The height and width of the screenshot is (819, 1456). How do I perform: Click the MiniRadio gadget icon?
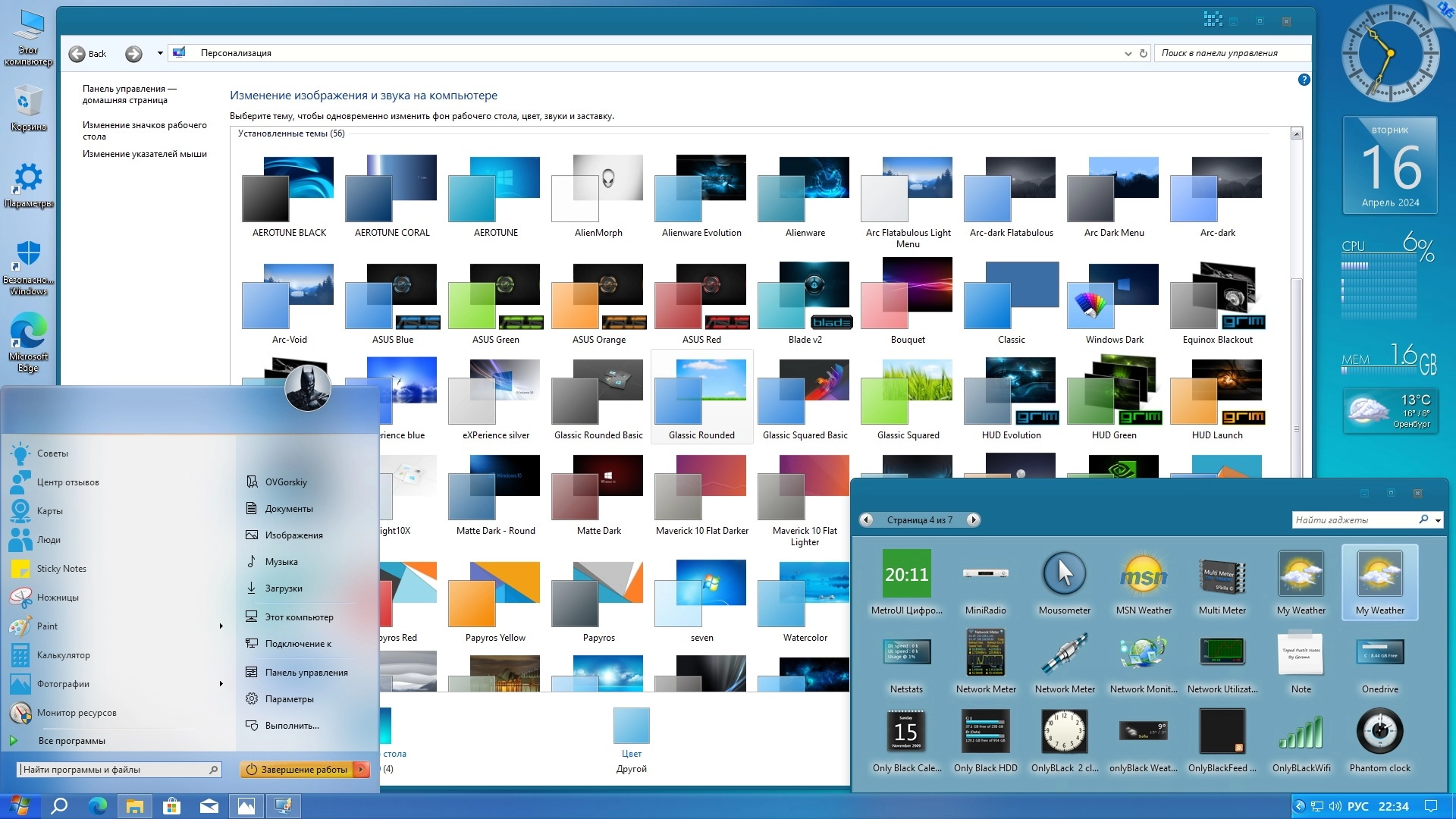click(x=985, y=574)
